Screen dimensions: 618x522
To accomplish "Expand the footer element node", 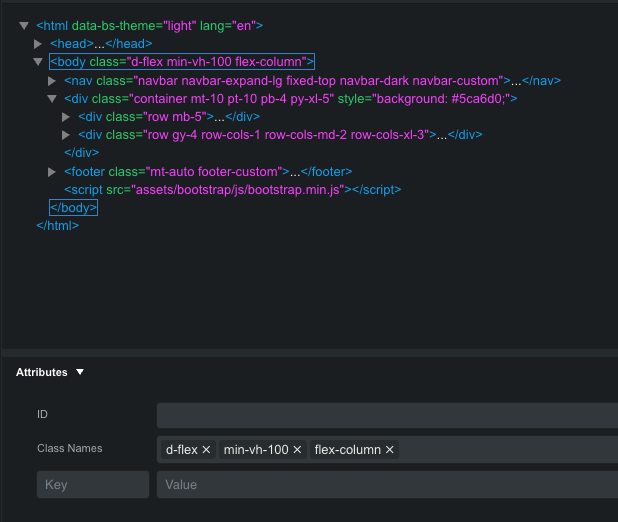I will (x=52, y=172).
